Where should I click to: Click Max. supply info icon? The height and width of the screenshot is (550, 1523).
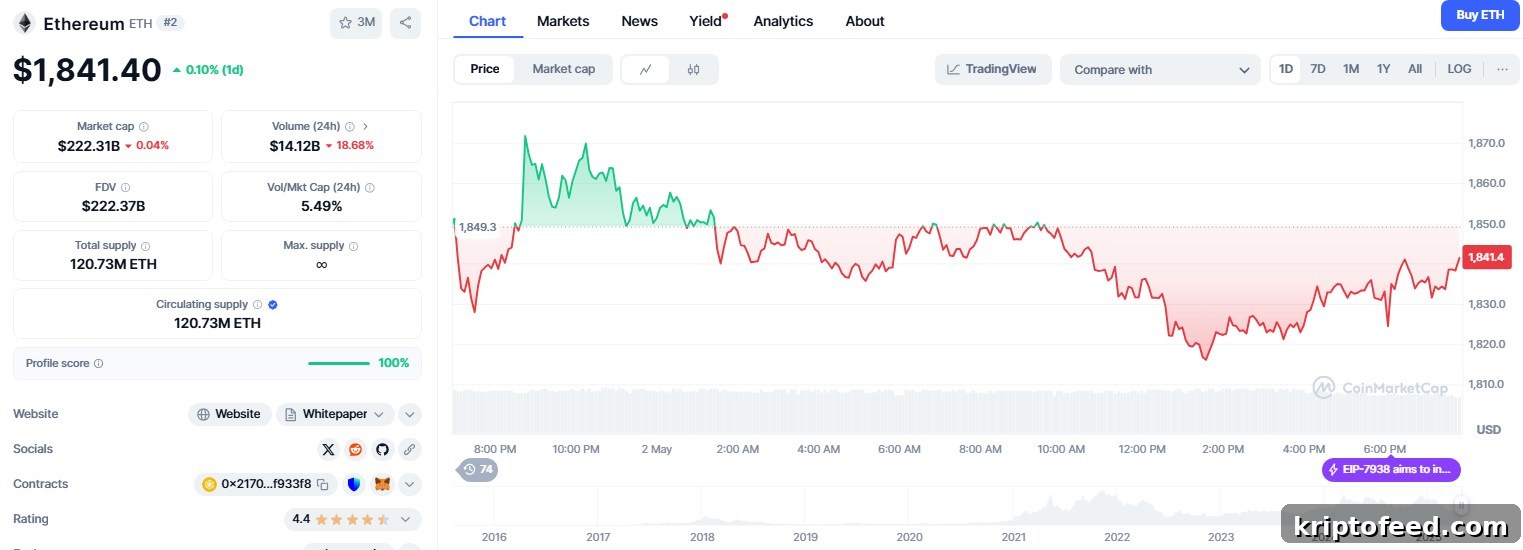pyautogui.click(x=354, y=246)
